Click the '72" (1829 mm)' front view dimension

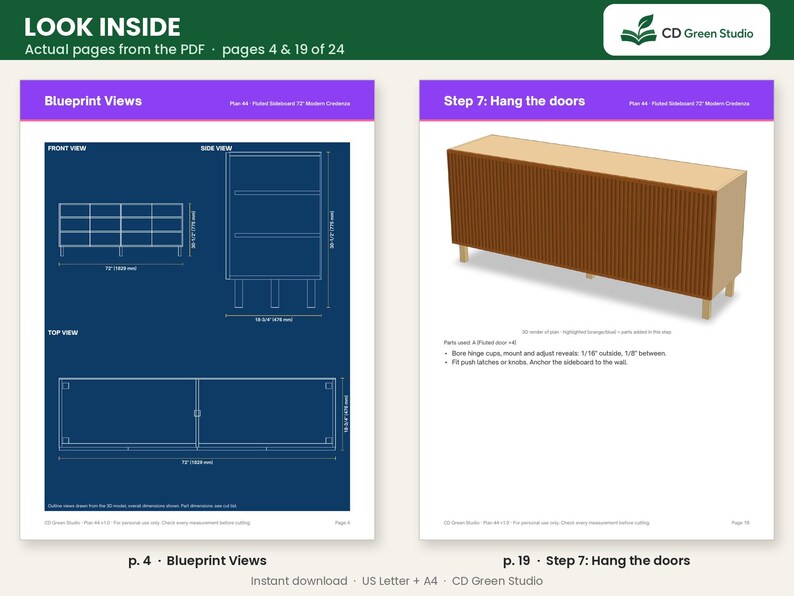point(121,268)
